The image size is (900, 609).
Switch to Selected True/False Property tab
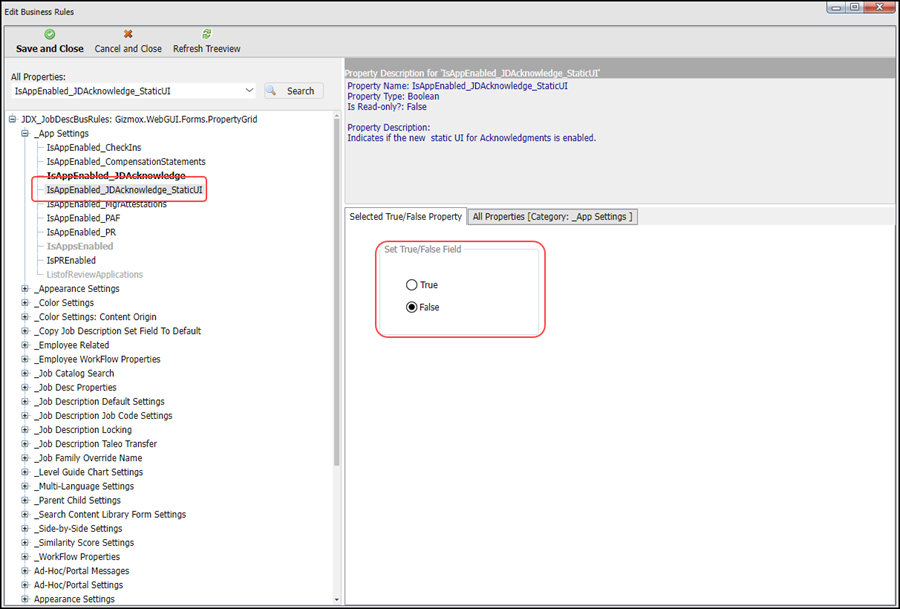click(405, 216)
